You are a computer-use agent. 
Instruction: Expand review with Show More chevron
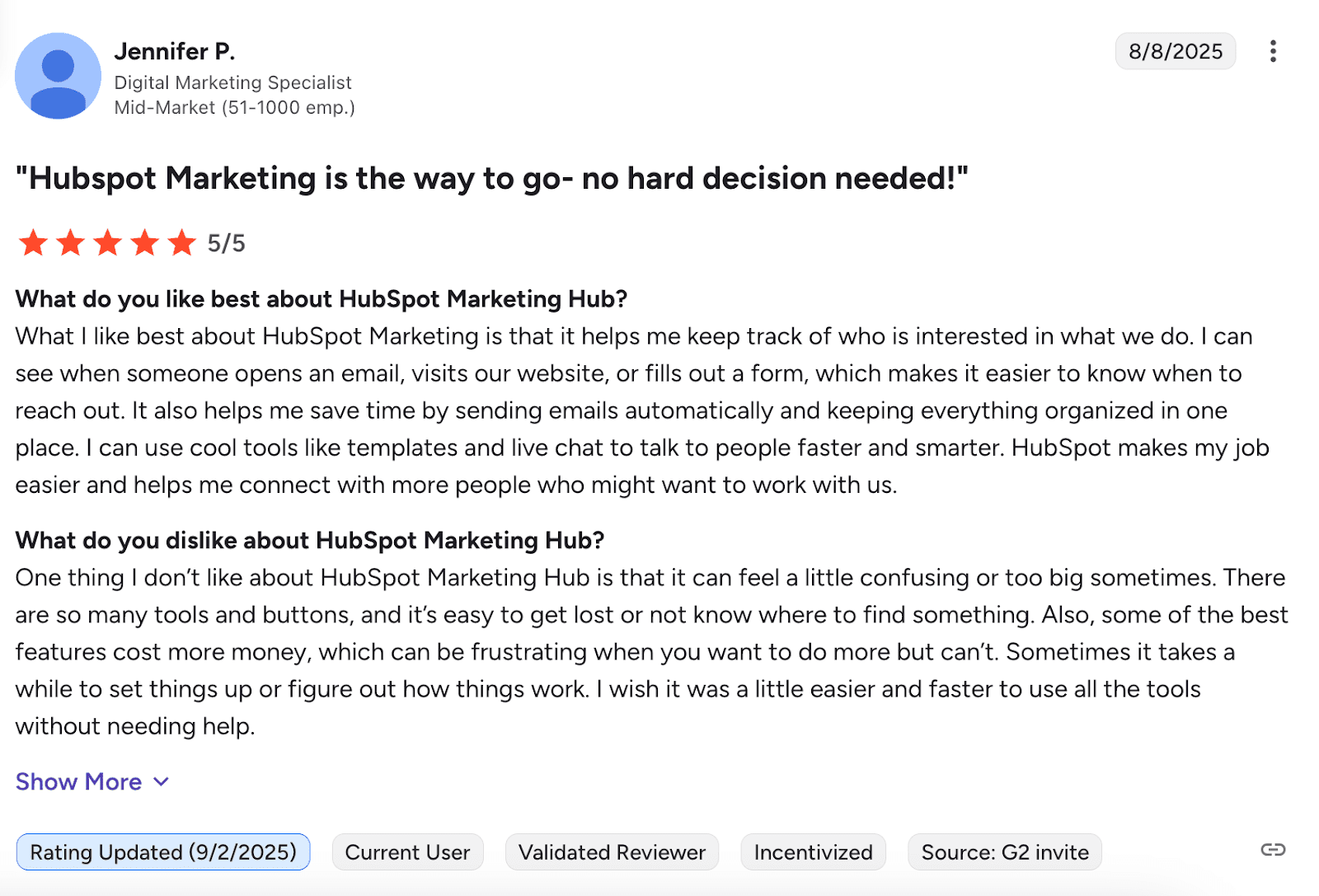point(162,781)
